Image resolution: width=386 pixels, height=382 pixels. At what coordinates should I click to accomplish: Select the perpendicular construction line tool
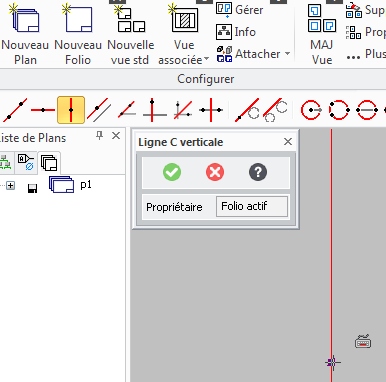click(x=155, y=110)
